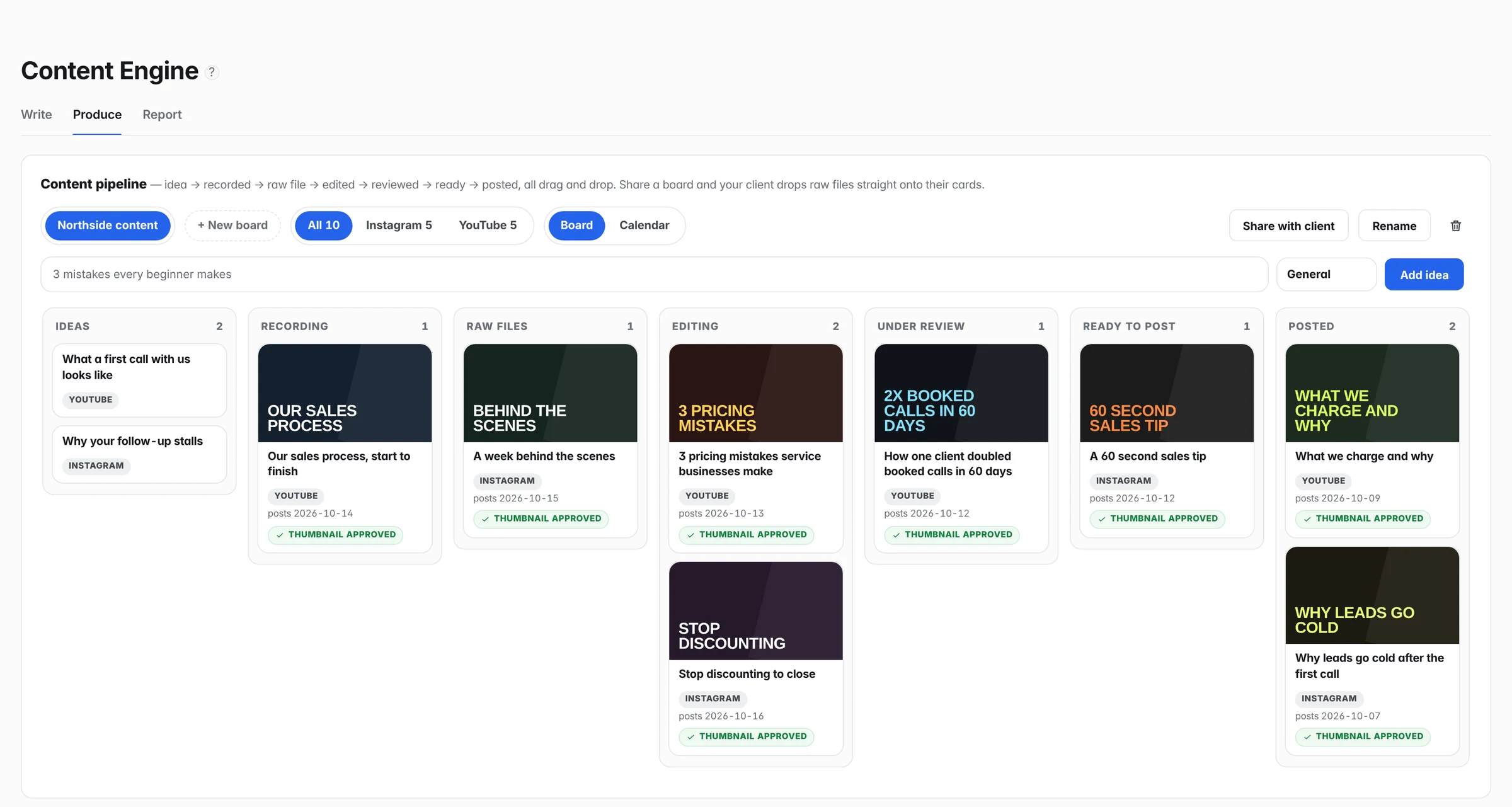Click 'Stop discounting to close' title
The width and height of the screenshot is (1512, 807).
[747, 674]
